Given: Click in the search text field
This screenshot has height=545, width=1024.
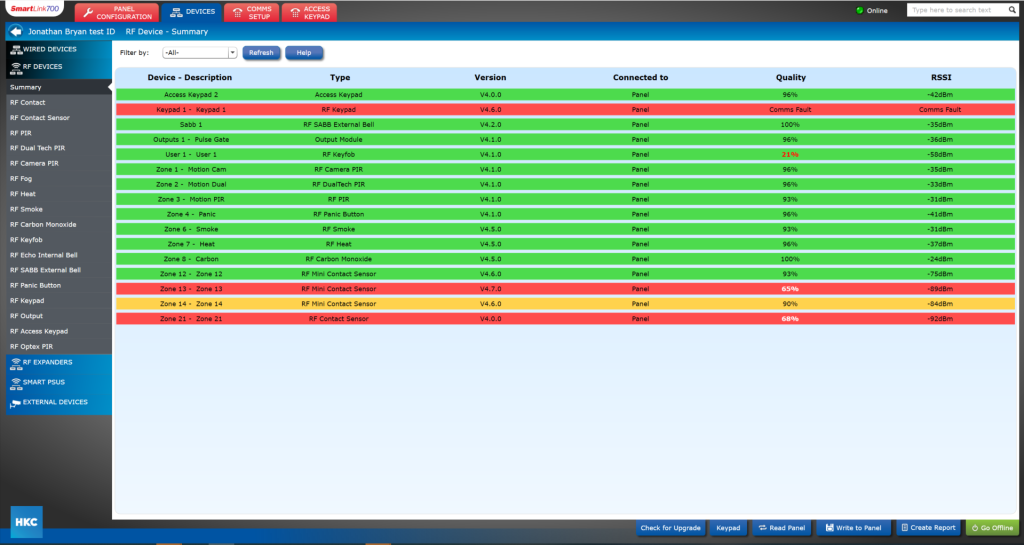Looking at the screenshot, I should coord(957,10).
